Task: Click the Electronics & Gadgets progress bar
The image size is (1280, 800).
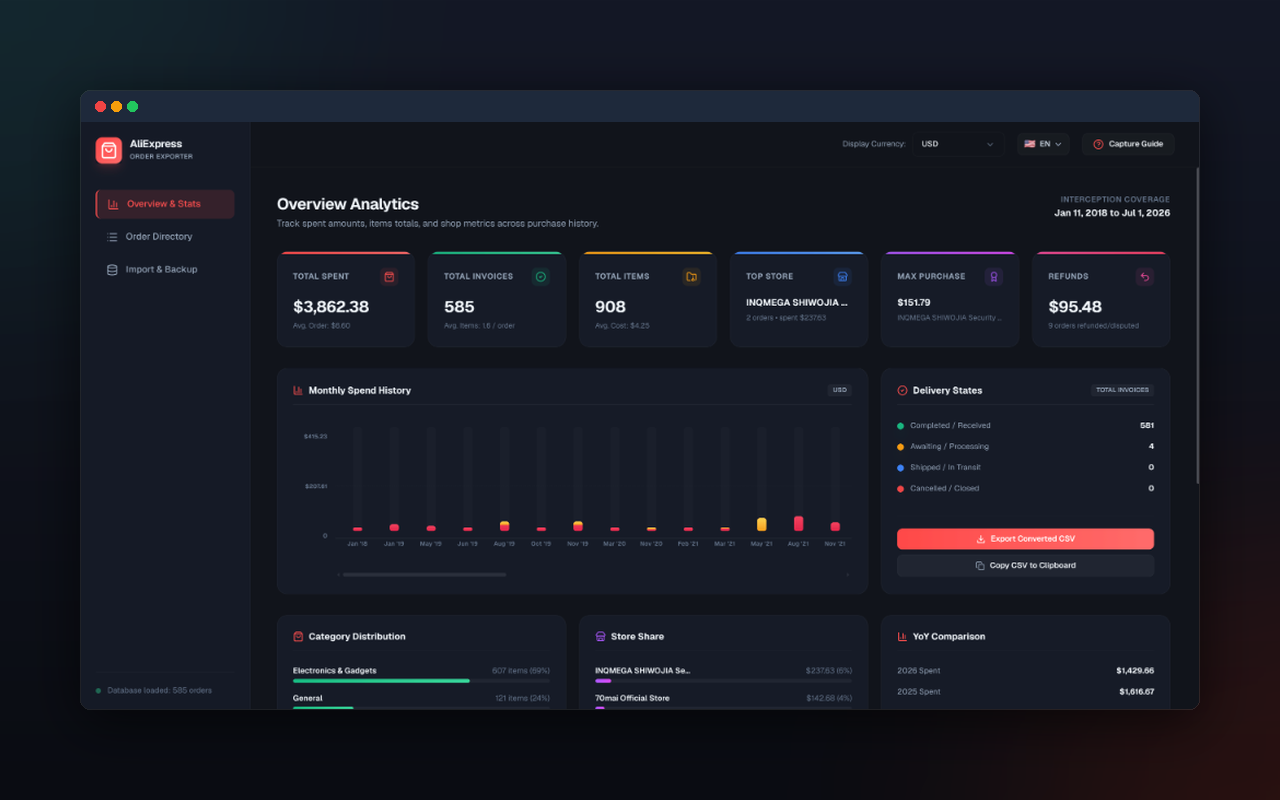Action: coord(421,681)
